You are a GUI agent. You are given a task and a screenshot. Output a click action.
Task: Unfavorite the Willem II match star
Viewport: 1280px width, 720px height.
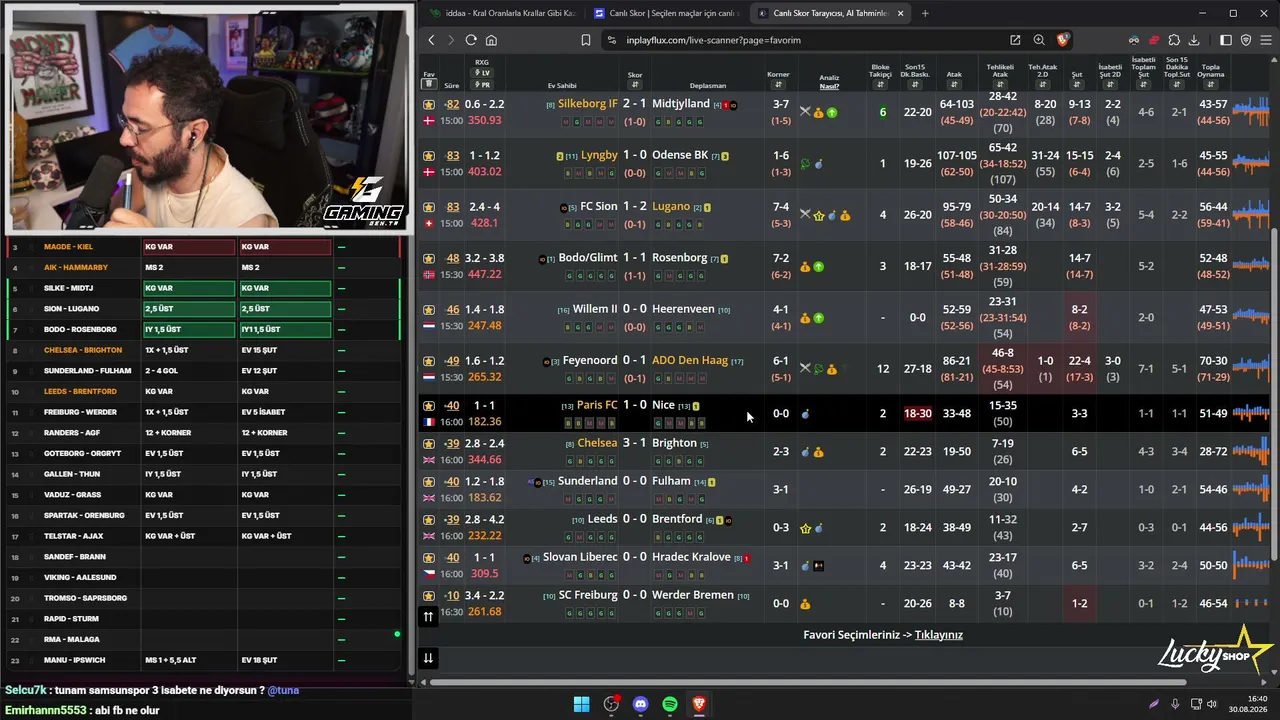[429, 310]
